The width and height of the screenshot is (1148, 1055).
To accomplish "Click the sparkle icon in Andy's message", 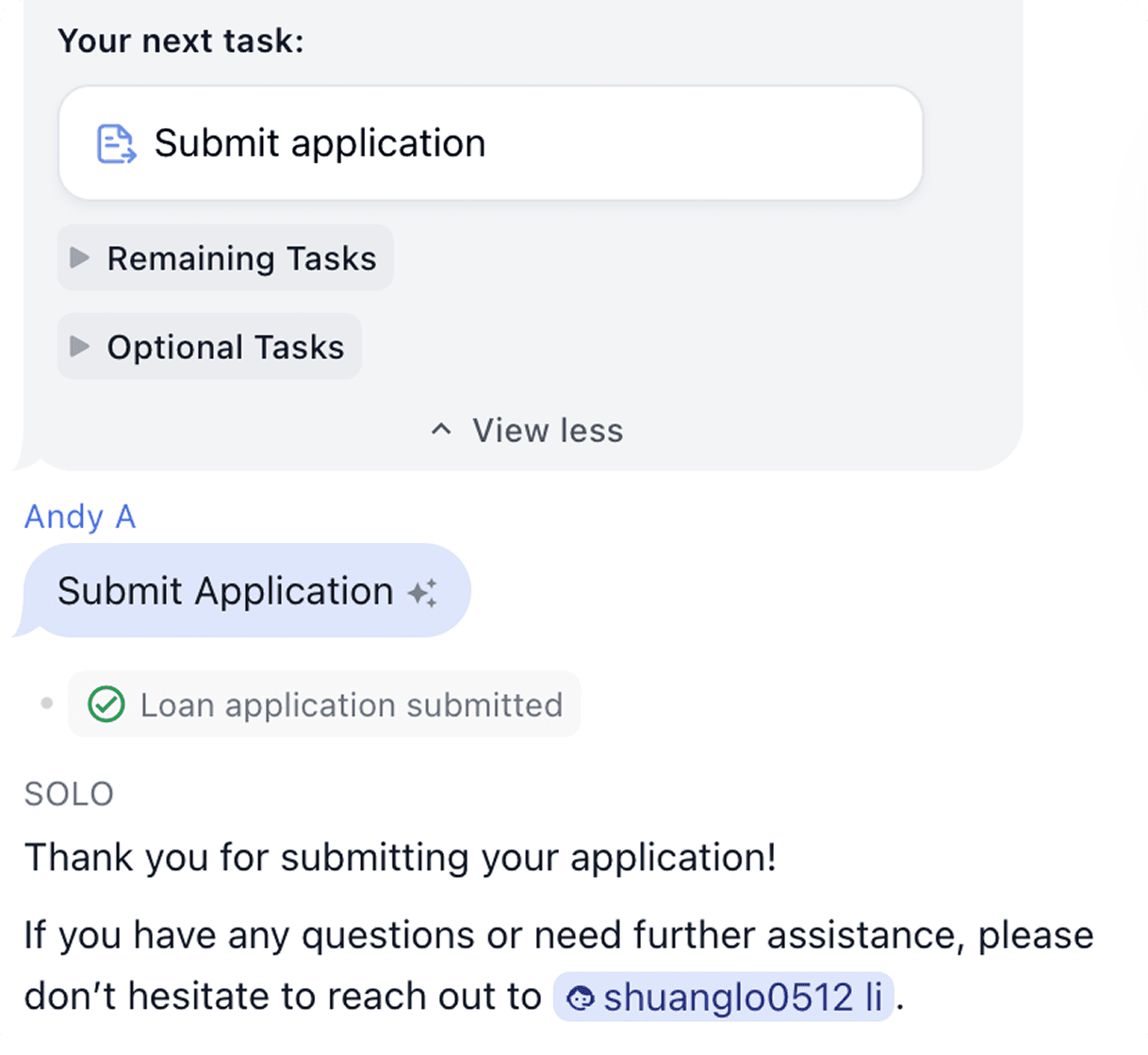I will [x=422, y=593].
